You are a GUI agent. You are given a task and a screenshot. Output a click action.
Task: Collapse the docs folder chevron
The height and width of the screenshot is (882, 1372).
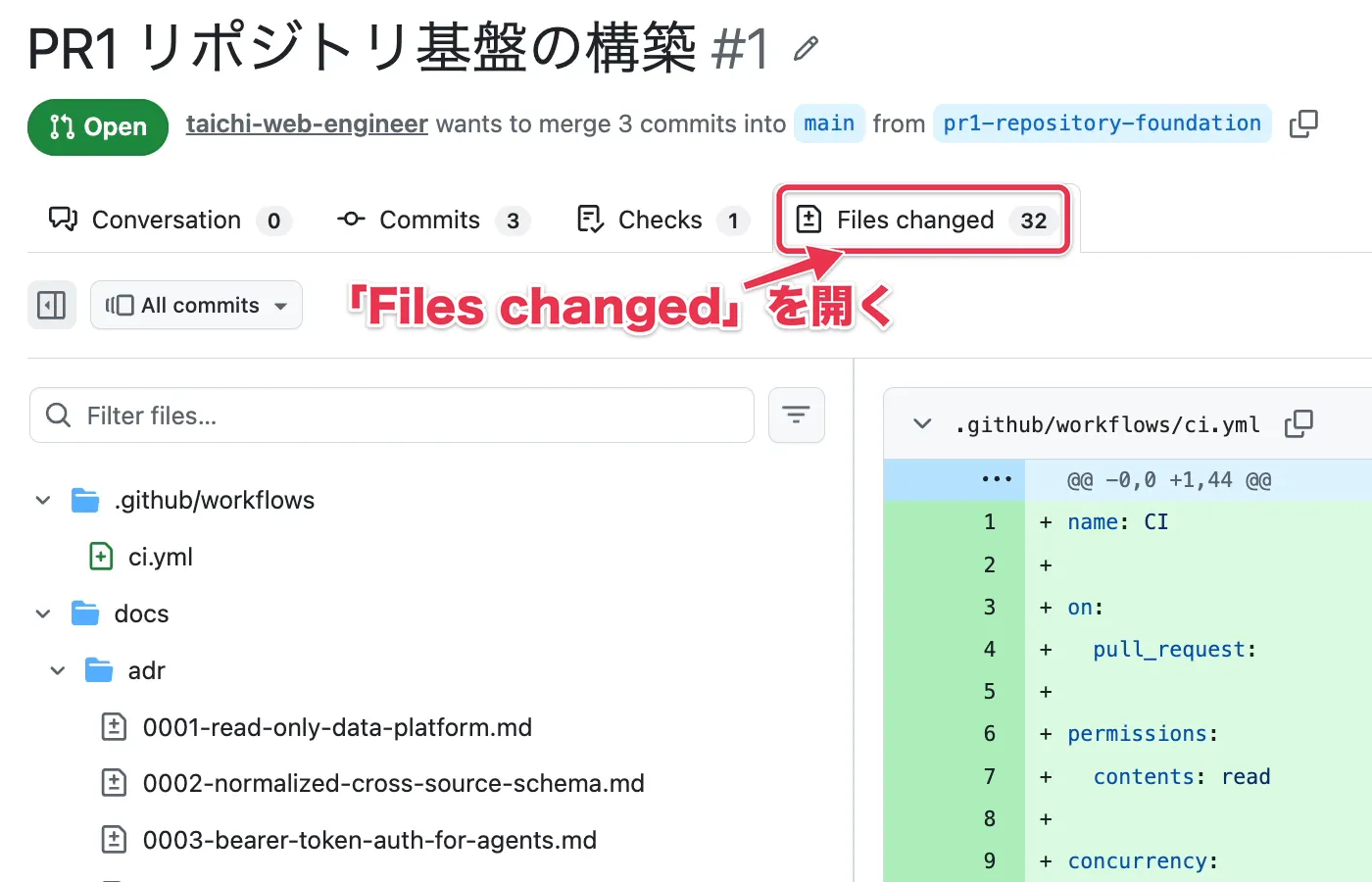point(43,613)
